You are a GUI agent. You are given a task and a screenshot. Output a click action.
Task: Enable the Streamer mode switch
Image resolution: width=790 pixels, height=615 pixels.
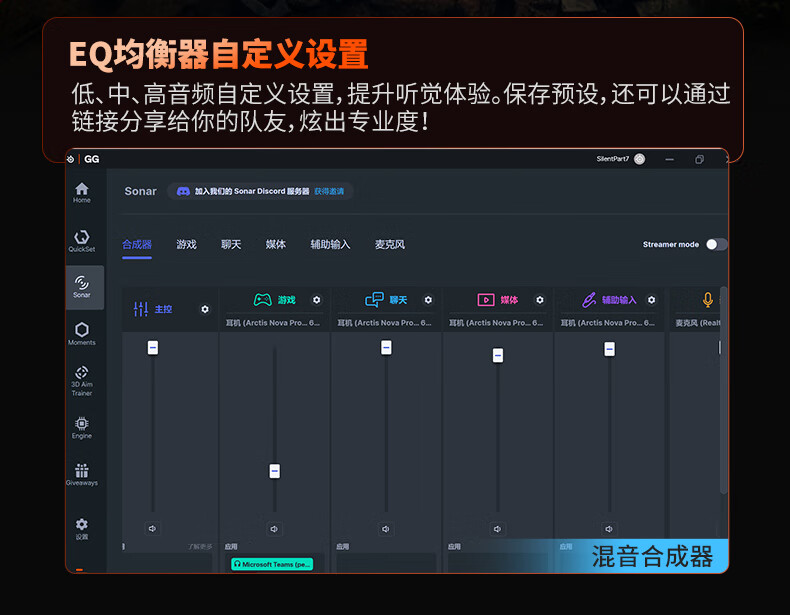point(715,244)
